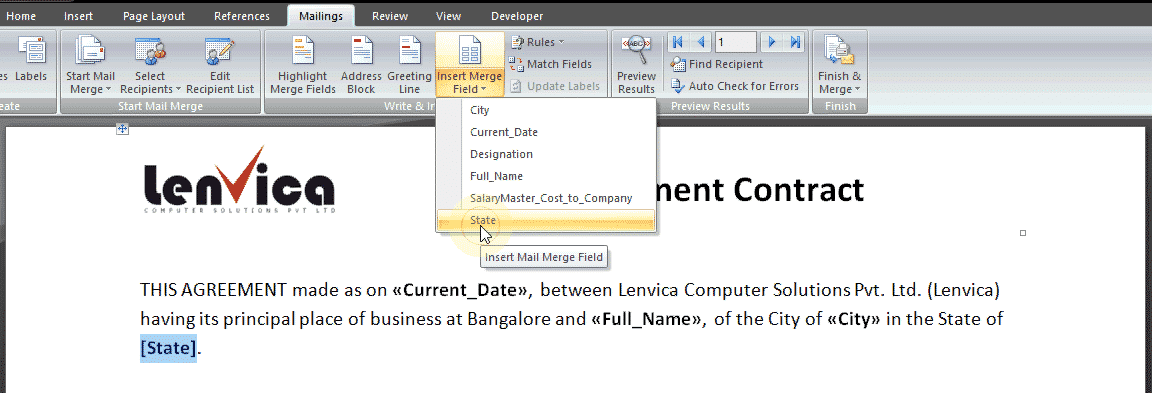Go to the References tab
Screen dimensions: 1152x393
click(242, 15)
